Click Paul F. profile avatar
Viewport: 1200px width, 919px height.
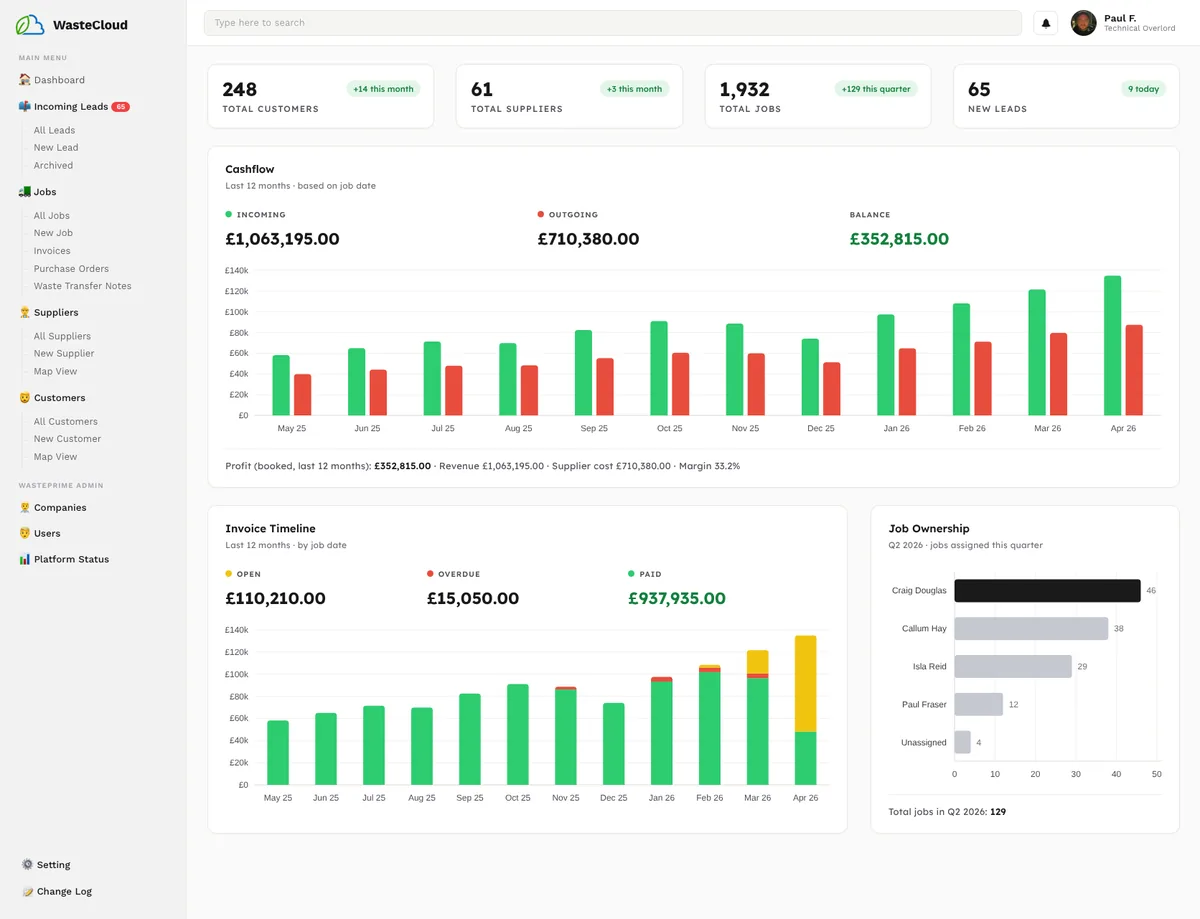(1083, 23)
